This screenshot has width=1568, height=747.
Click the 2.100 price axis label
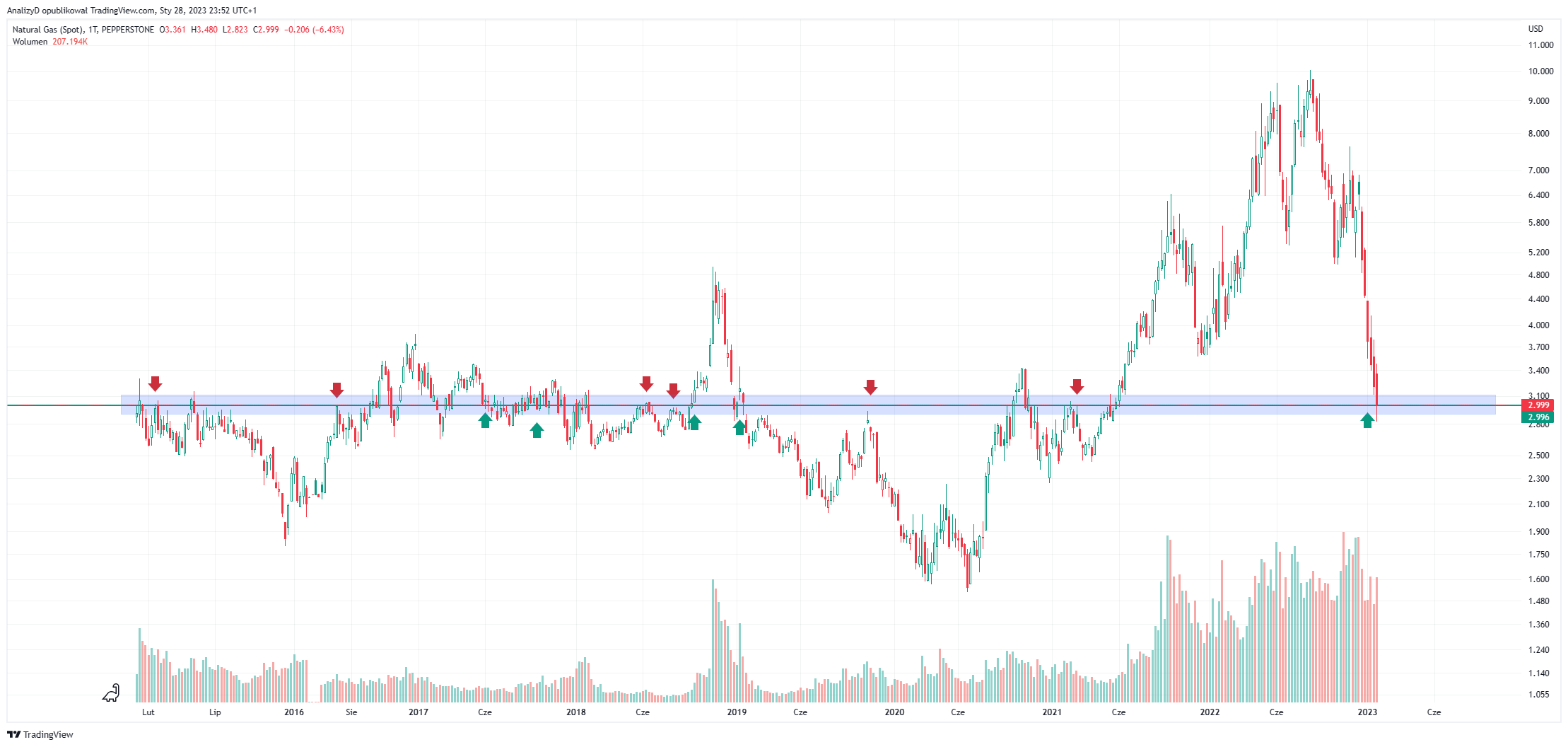click(1538, 504)
